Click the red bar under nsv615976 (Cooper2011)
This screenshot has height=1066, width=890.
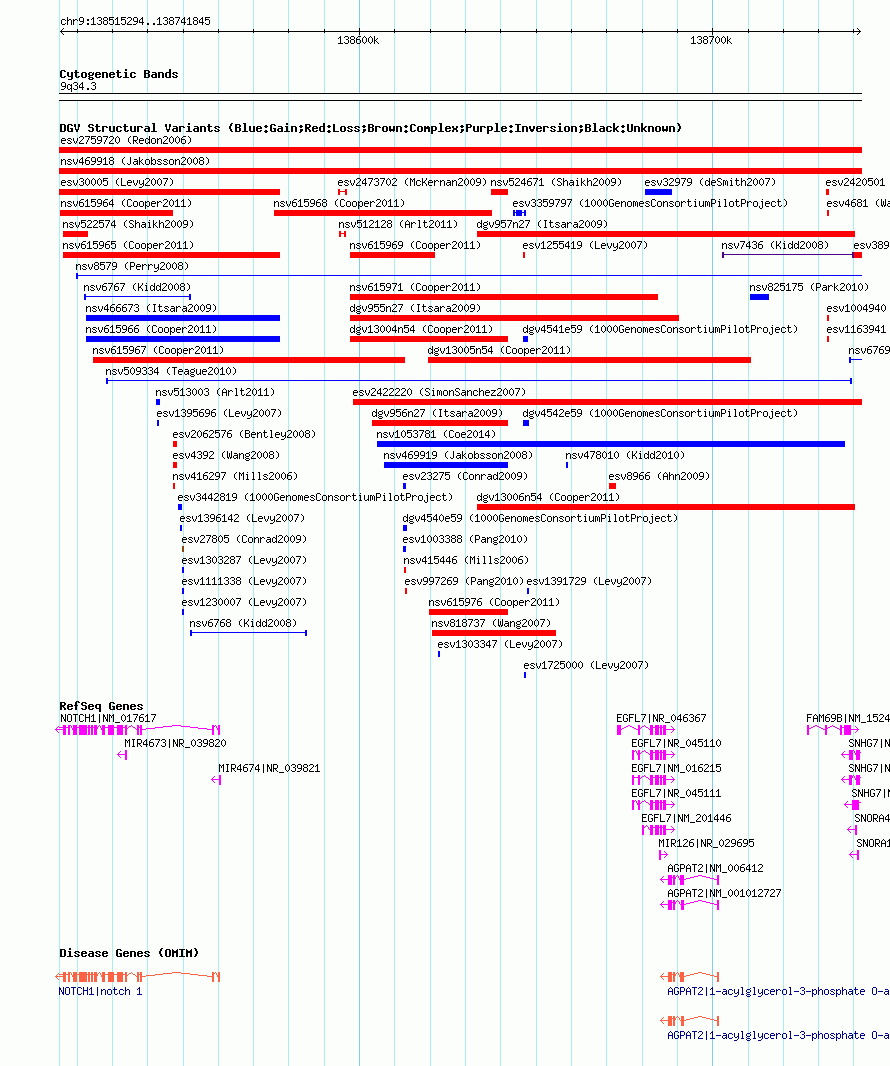468,612
